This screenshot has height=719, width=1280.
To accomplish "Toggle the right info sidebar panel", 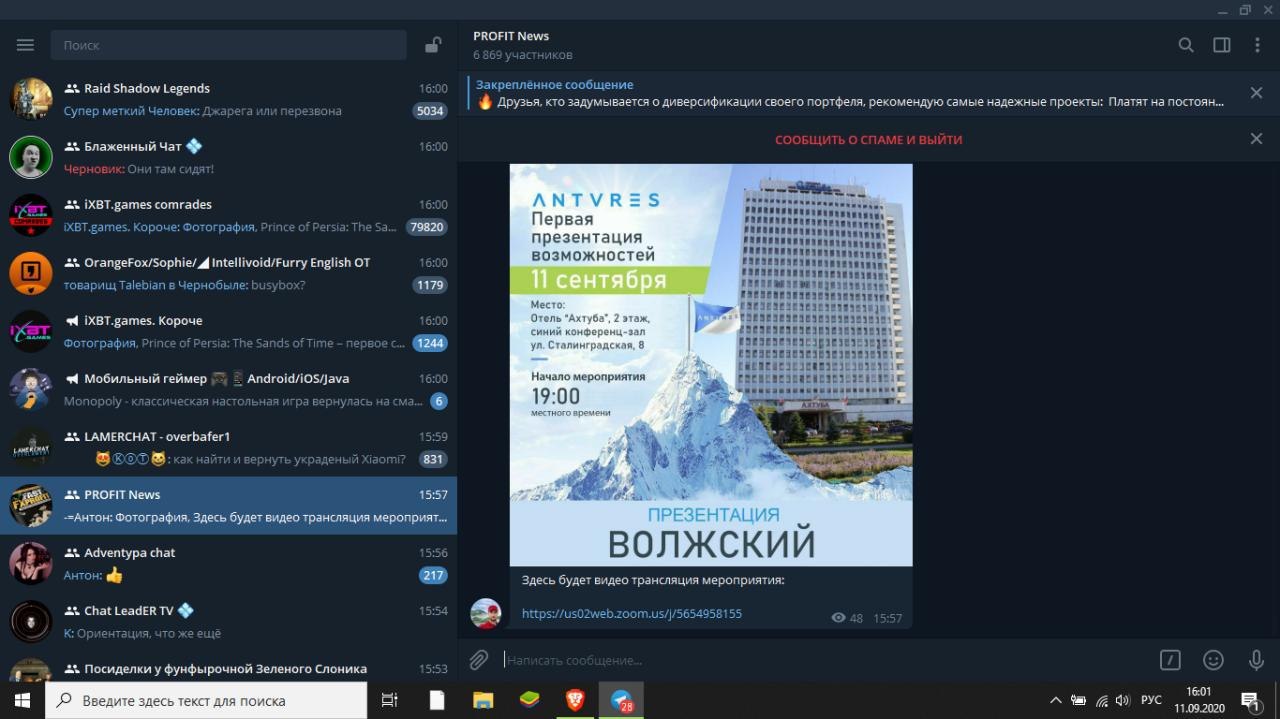I will pyautogui.click(x=1222, y=45).
